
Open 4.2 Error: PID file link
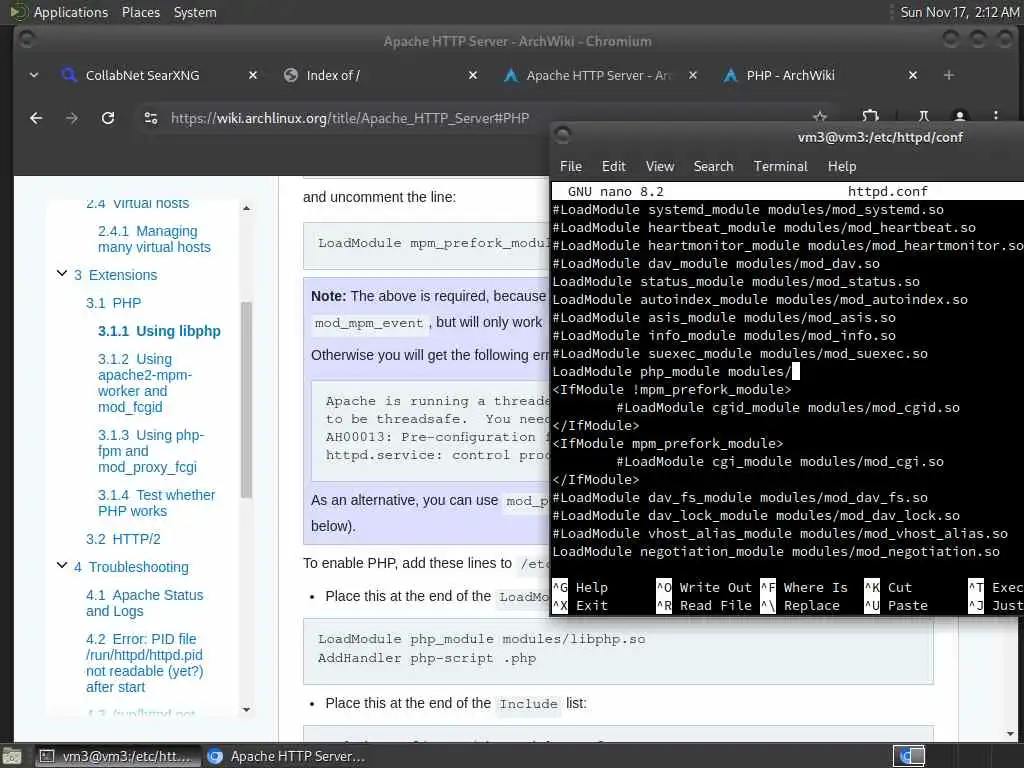[144, 663]
